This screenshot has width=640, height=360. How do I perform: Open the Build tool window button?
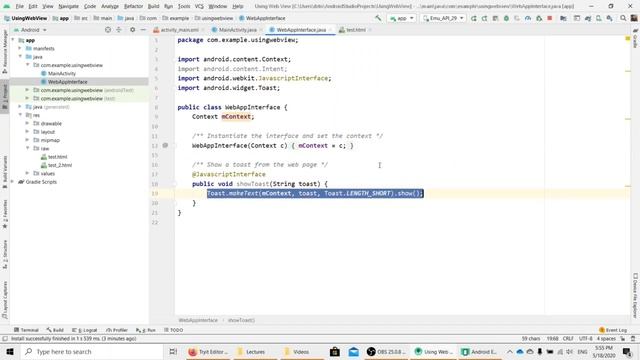coord(55,330)
